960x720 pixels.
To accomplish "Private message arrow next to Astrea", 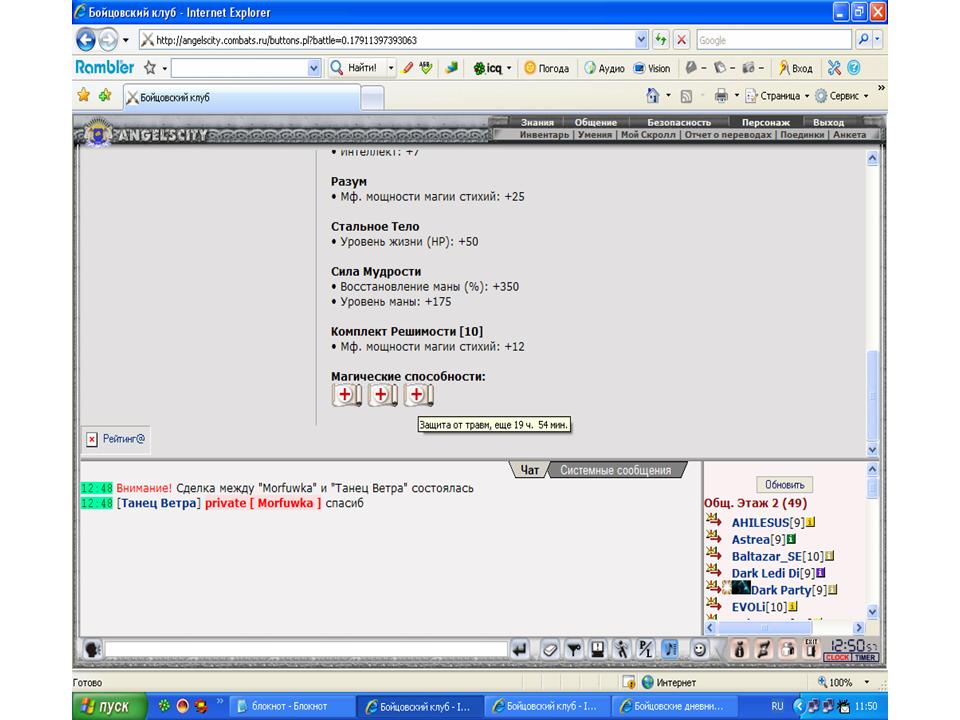I will point(713,537).
